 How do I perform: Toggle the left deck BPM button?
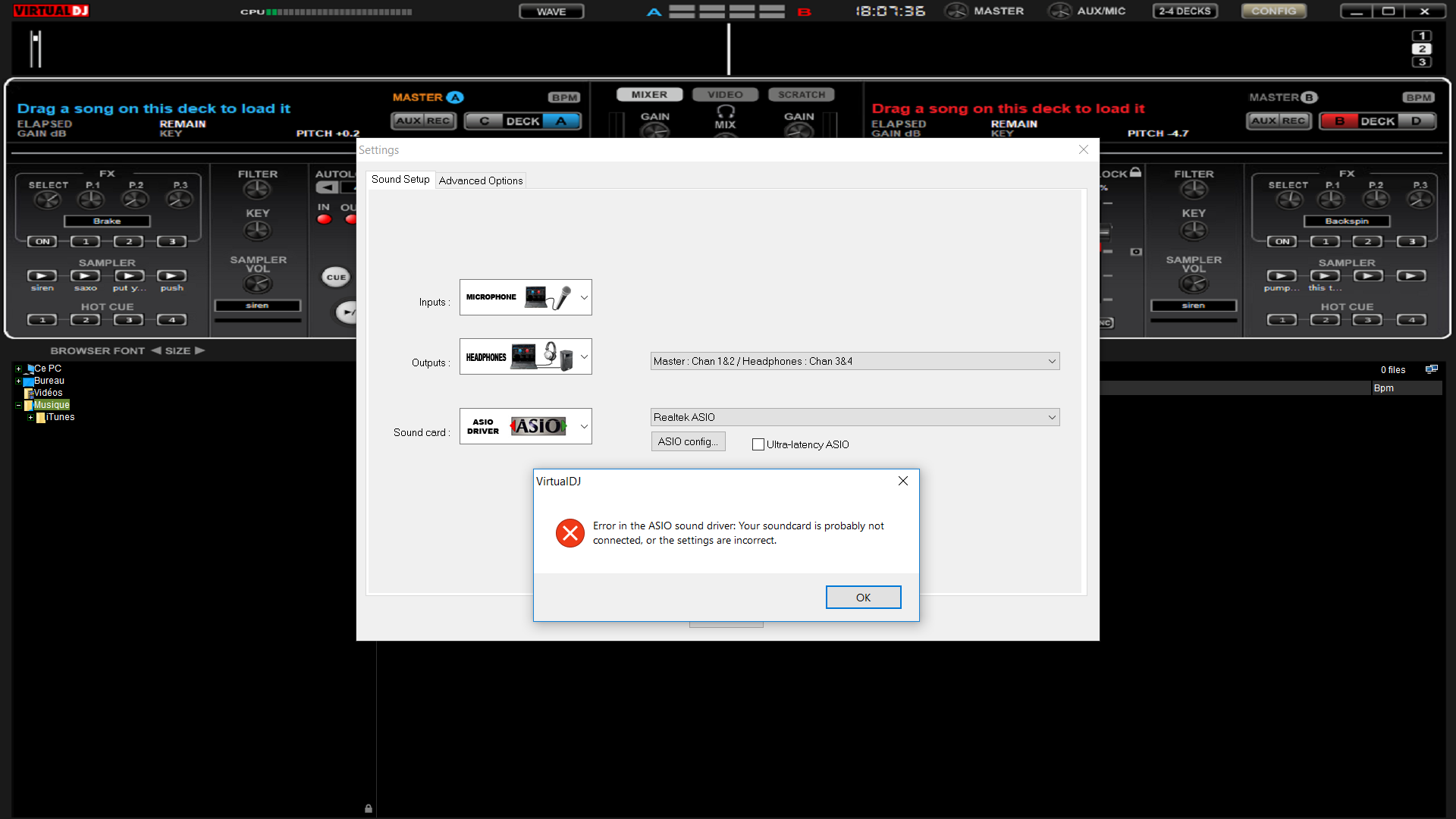pyautogui.click(x=564, y=98)
